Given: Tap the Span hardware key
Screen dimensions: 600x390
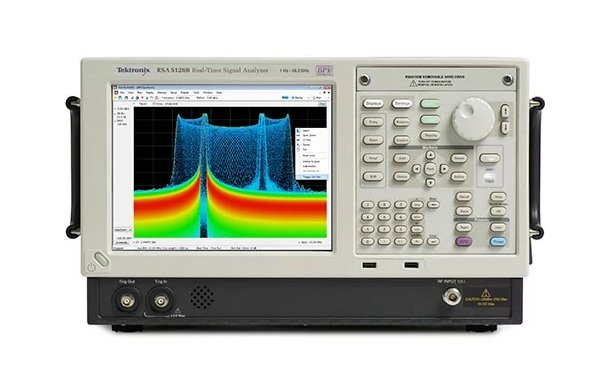Looking at the screenshot, I should (373, 140).
